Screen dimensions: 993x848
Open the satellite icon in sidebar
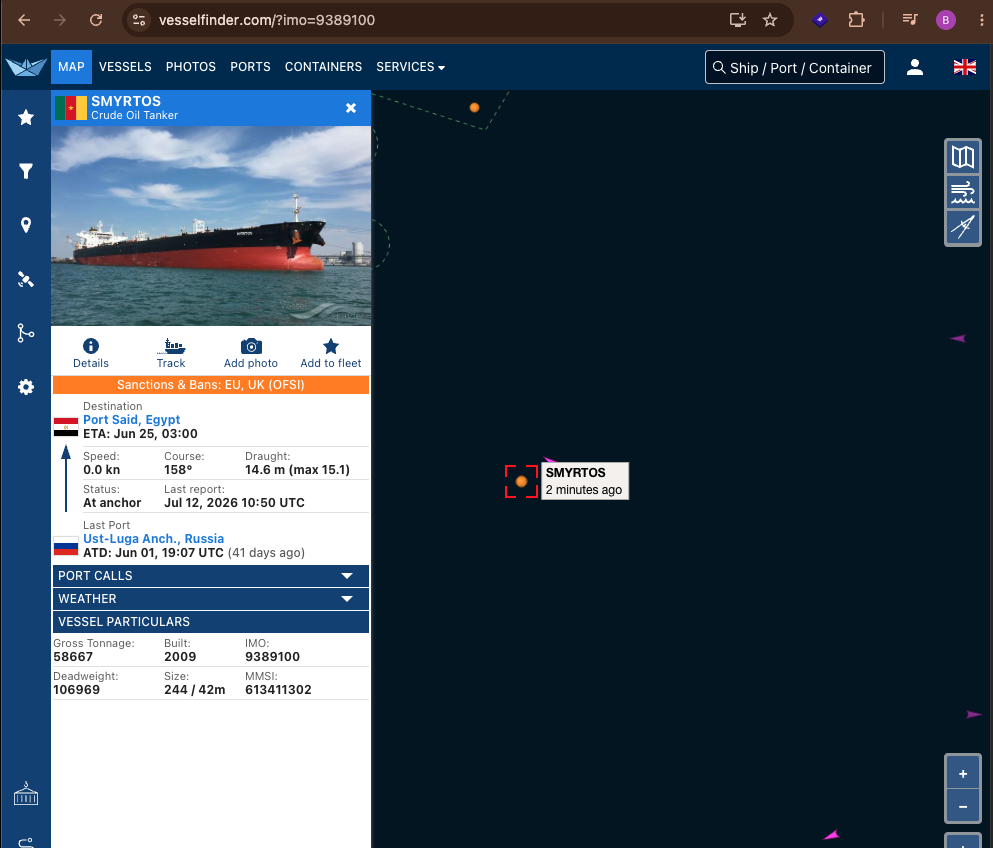coord(26,279)
